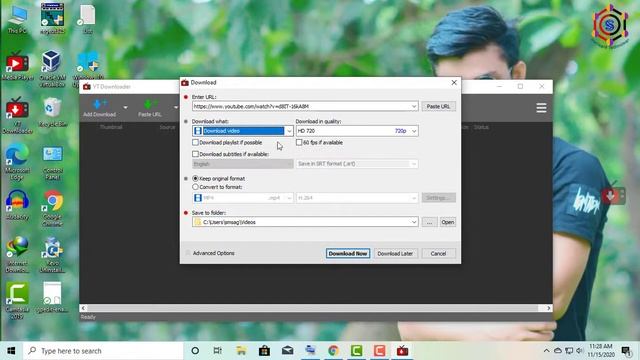The image size is (640, 360).
Task: Switch to green Camtasia taskbar icon
Action: pos(356,351)
